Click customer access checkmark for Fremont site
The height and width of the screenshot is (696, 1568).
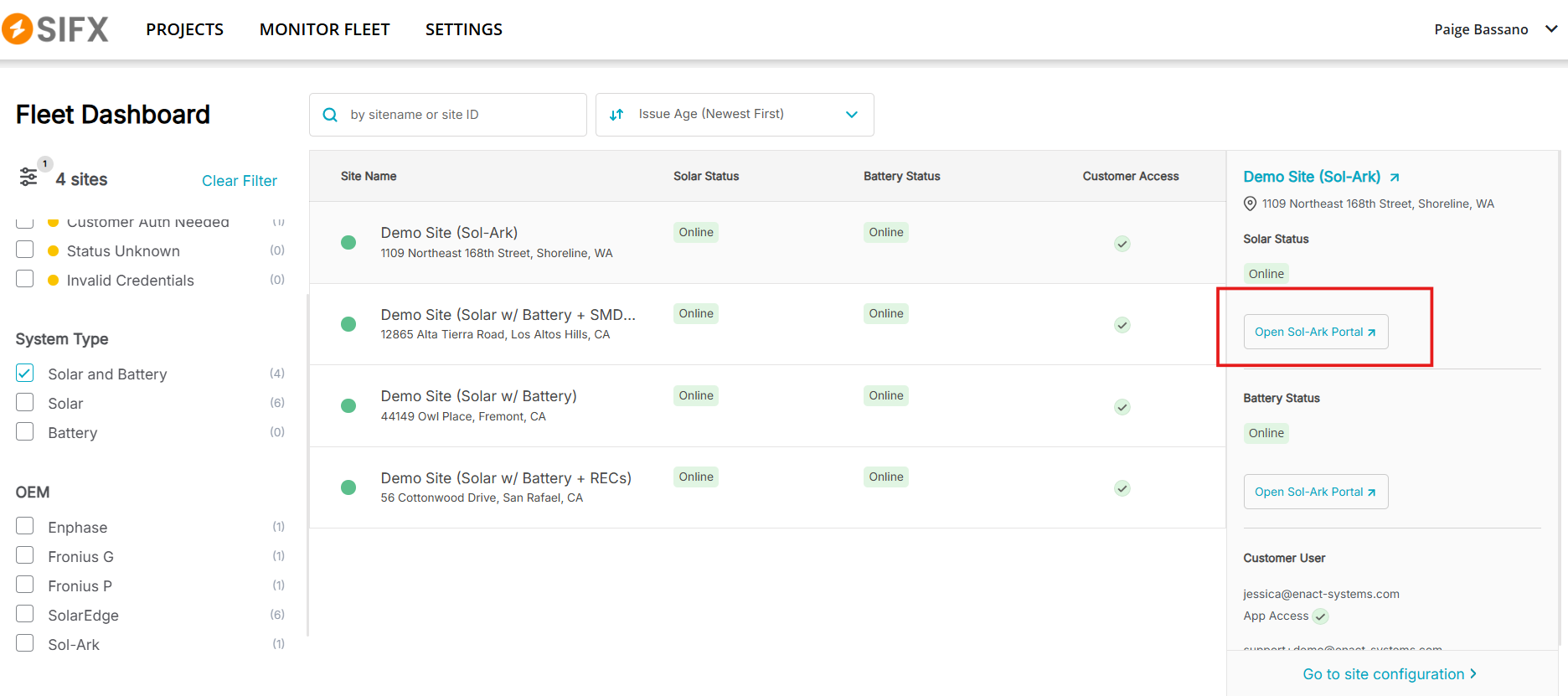click(1122, 407)
